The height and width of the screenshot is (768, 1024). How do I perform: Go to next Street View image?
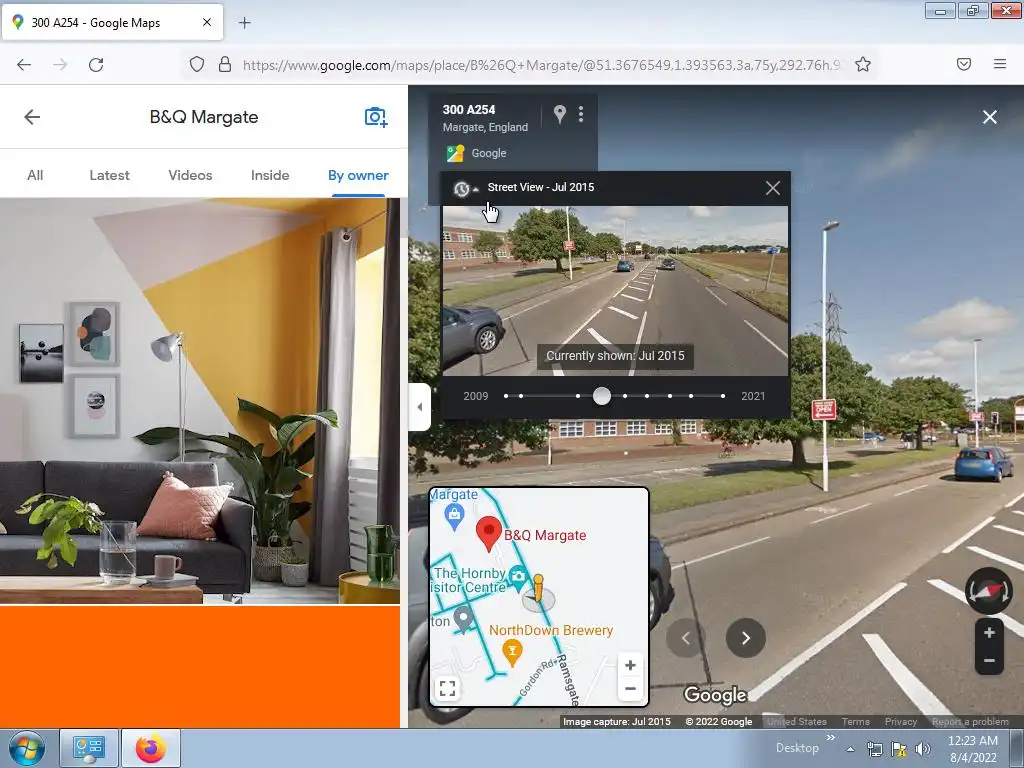745,638
